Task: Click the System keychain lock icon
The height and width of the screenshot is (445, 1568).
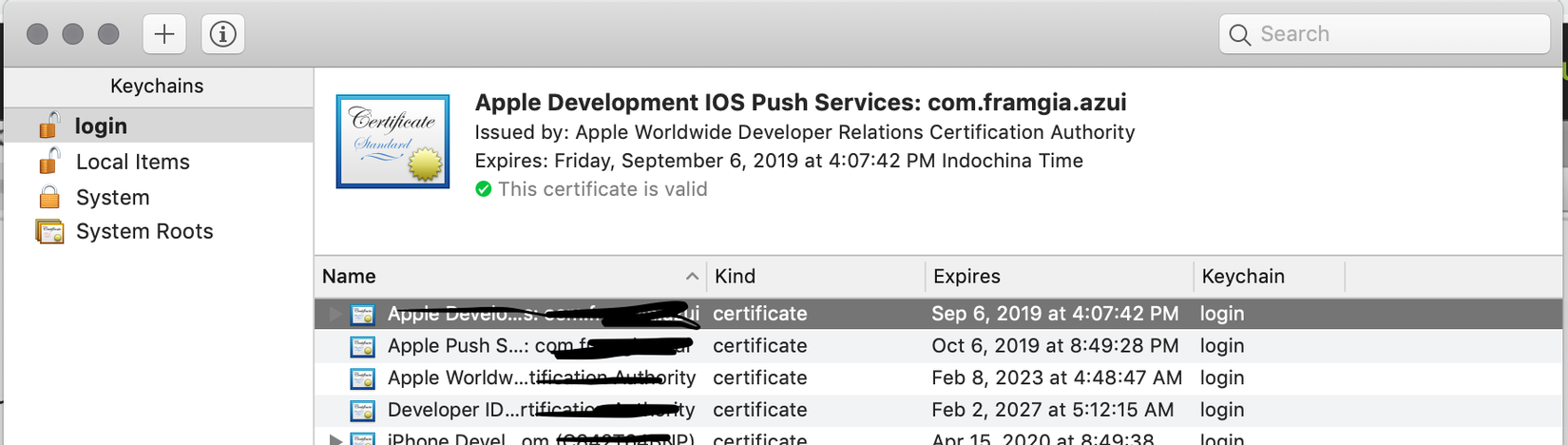Action: 49,197
